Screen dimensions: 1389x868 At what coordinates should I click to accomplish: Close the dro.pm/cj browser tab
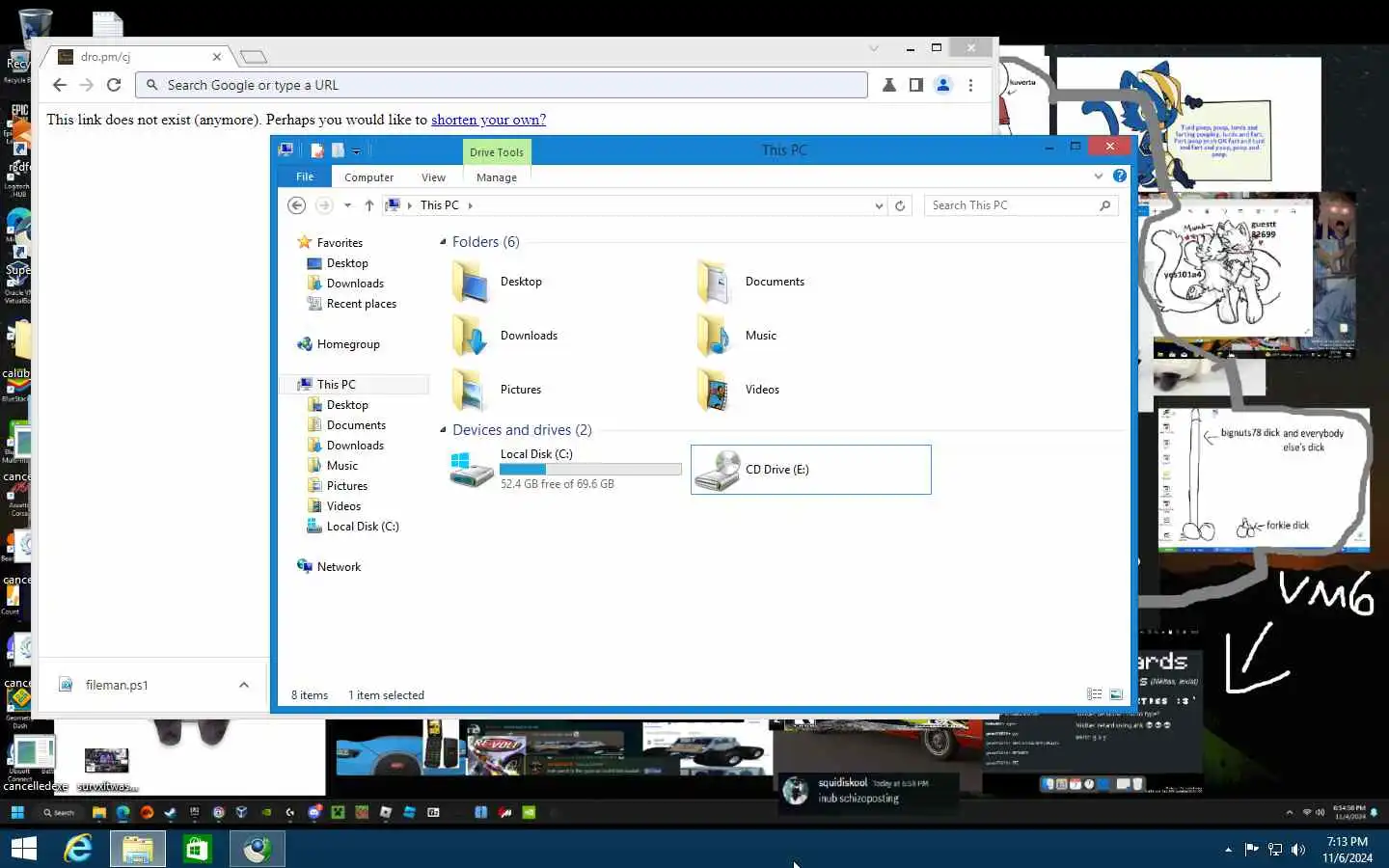coord(217,57)
